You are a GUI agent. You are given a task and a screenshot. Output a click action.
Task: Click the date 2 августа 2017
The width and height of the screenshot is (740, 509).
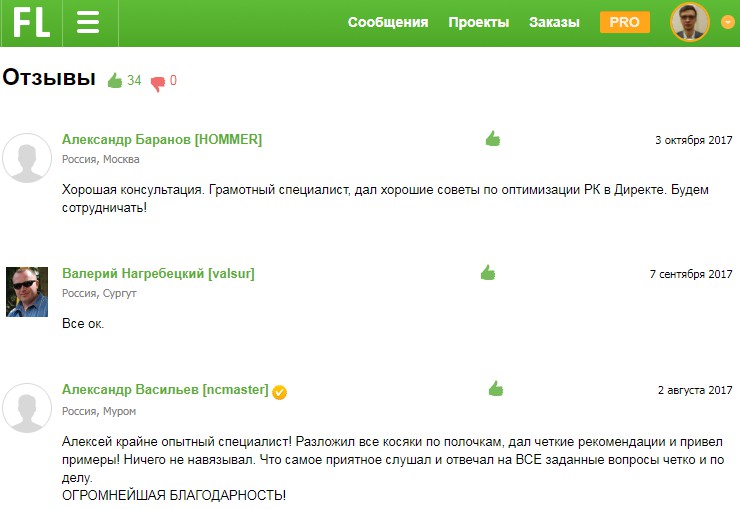(695, 390)
